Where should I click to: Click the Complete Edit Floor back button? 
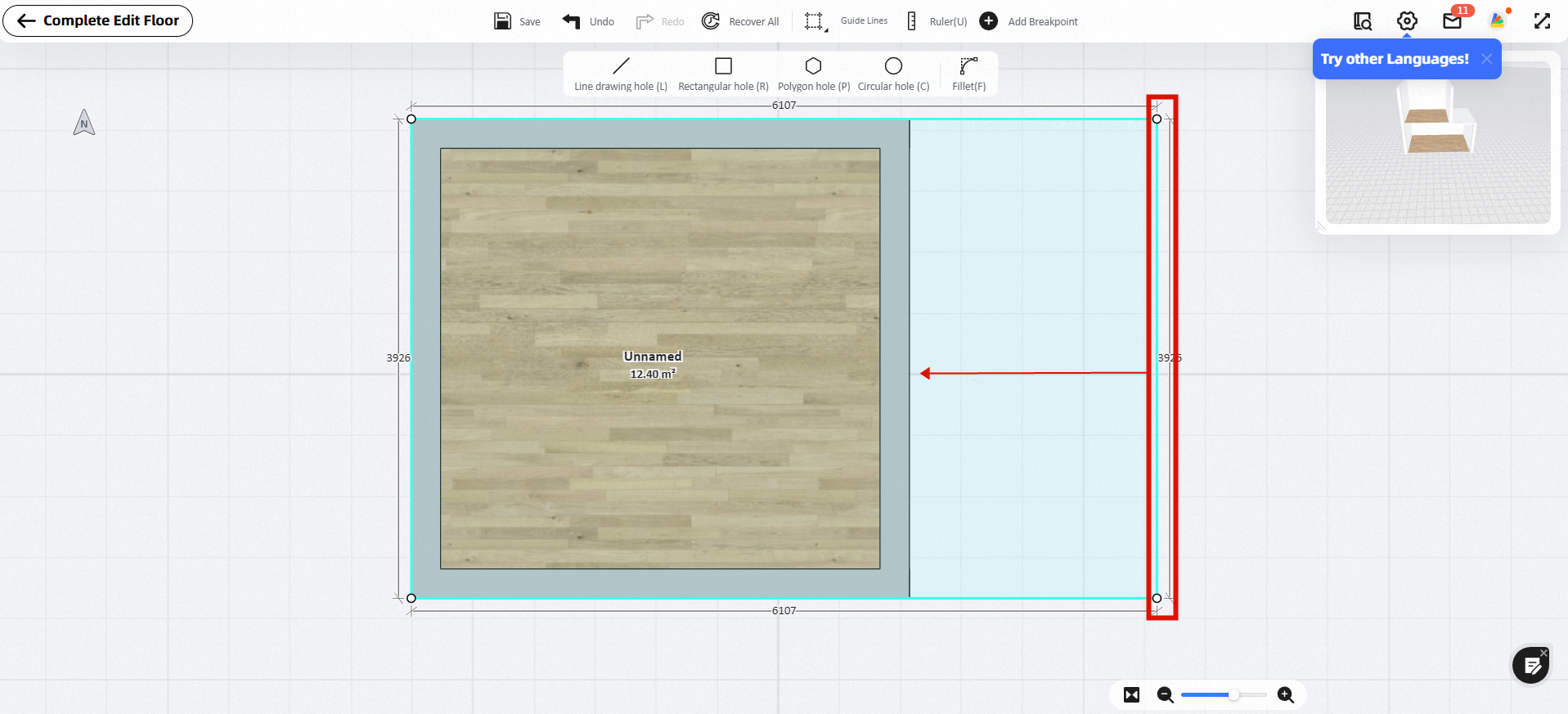[x=97, y=20]
